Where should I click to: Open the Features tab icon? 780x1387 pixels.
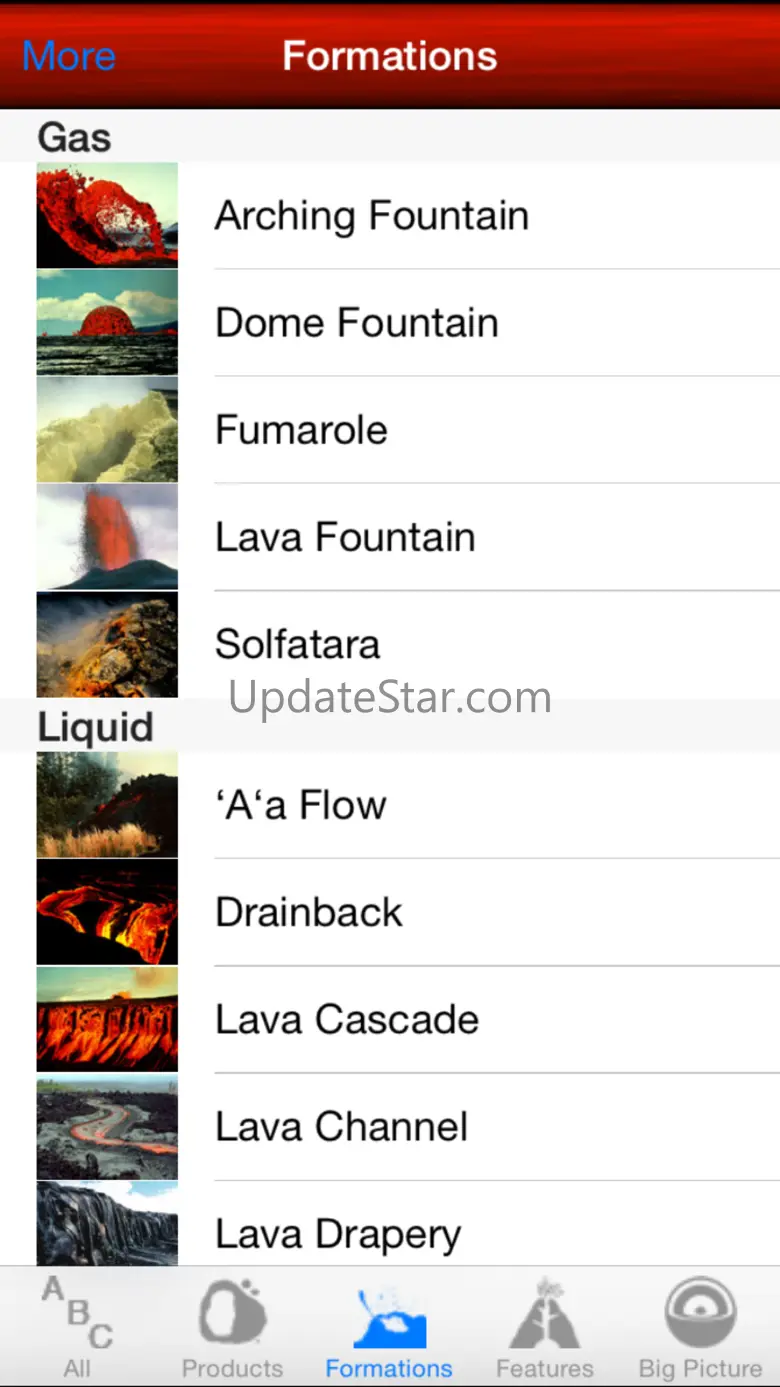coord(545,1312)
